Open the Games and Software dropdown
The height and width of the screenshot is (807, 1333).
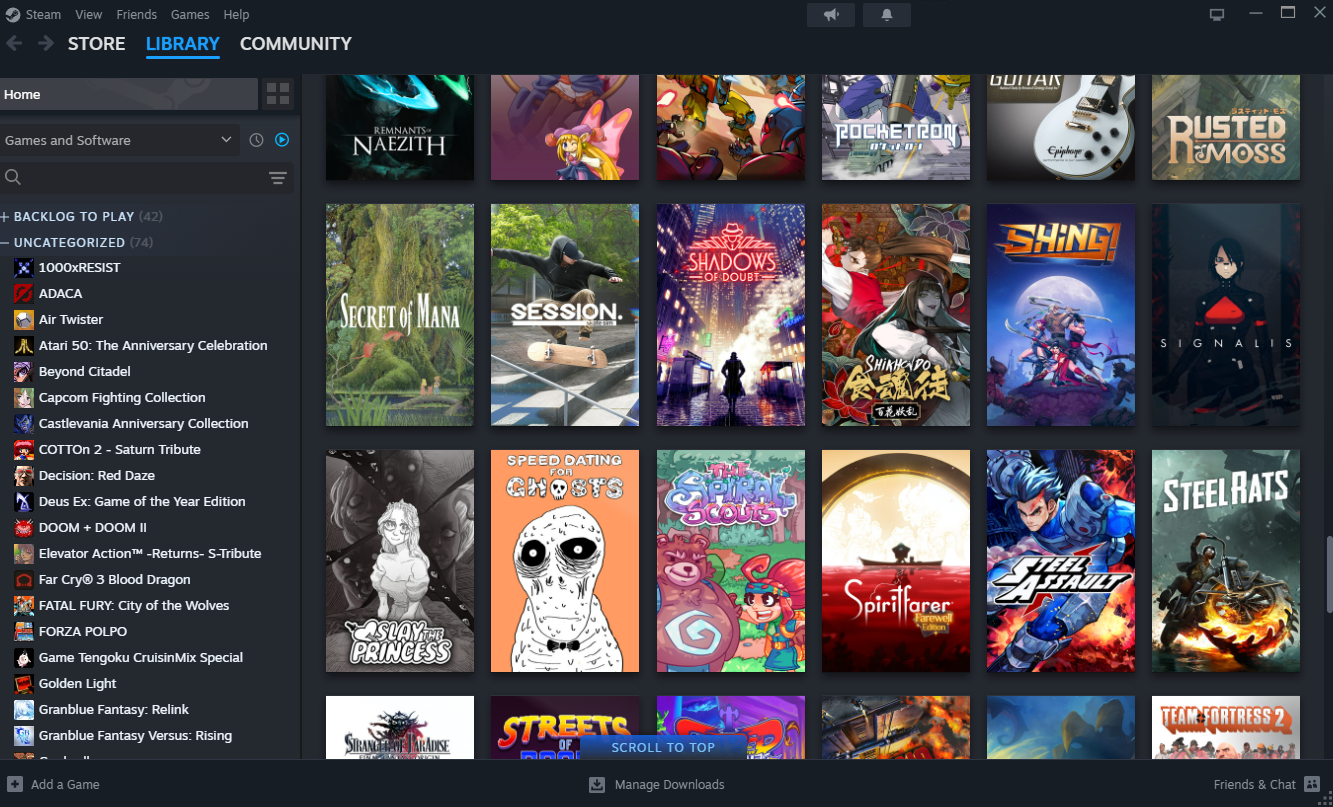(x=120, y=140)
